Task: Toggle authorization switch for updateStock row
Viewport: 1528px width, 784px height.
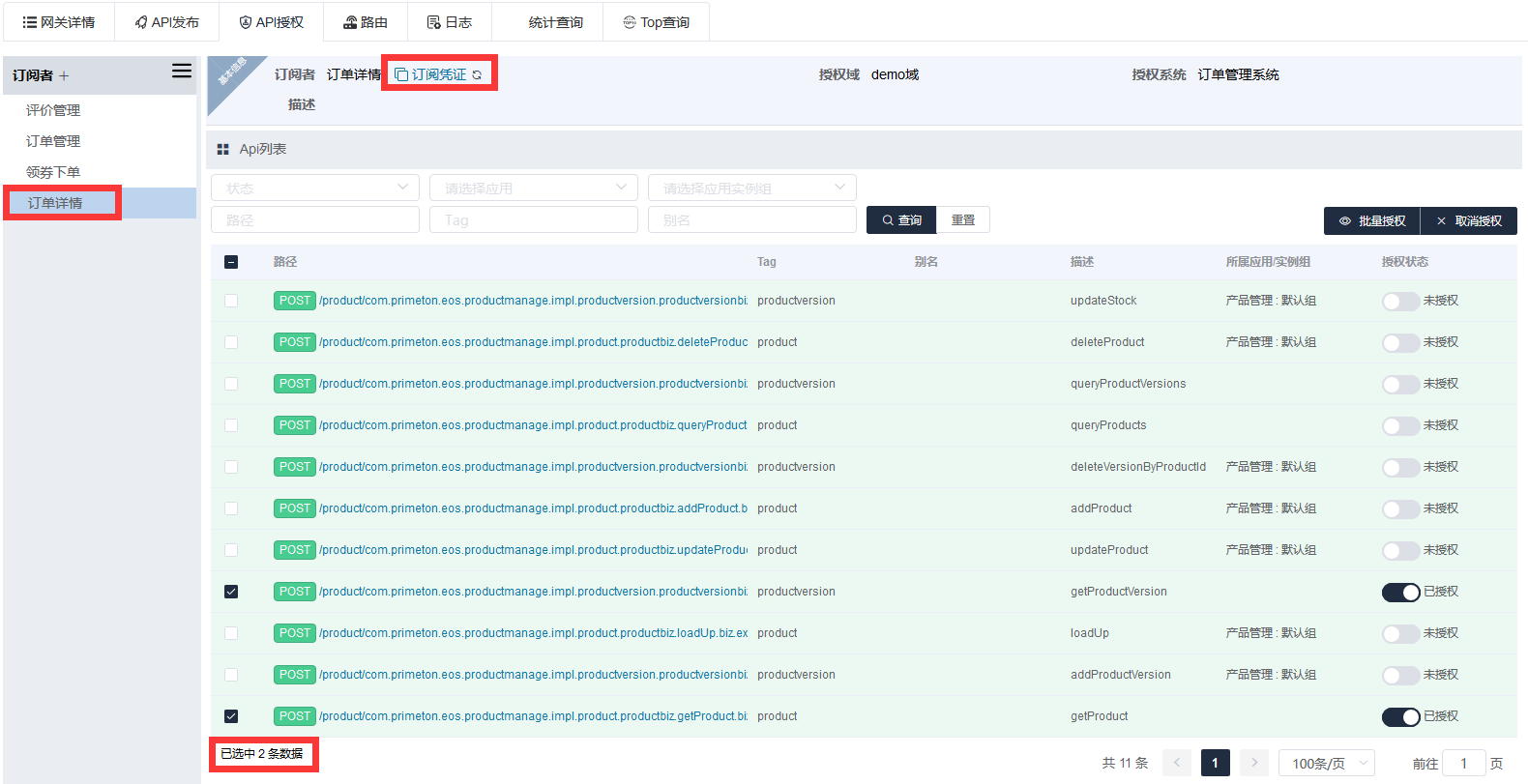Action: [x=1399, y=302]
